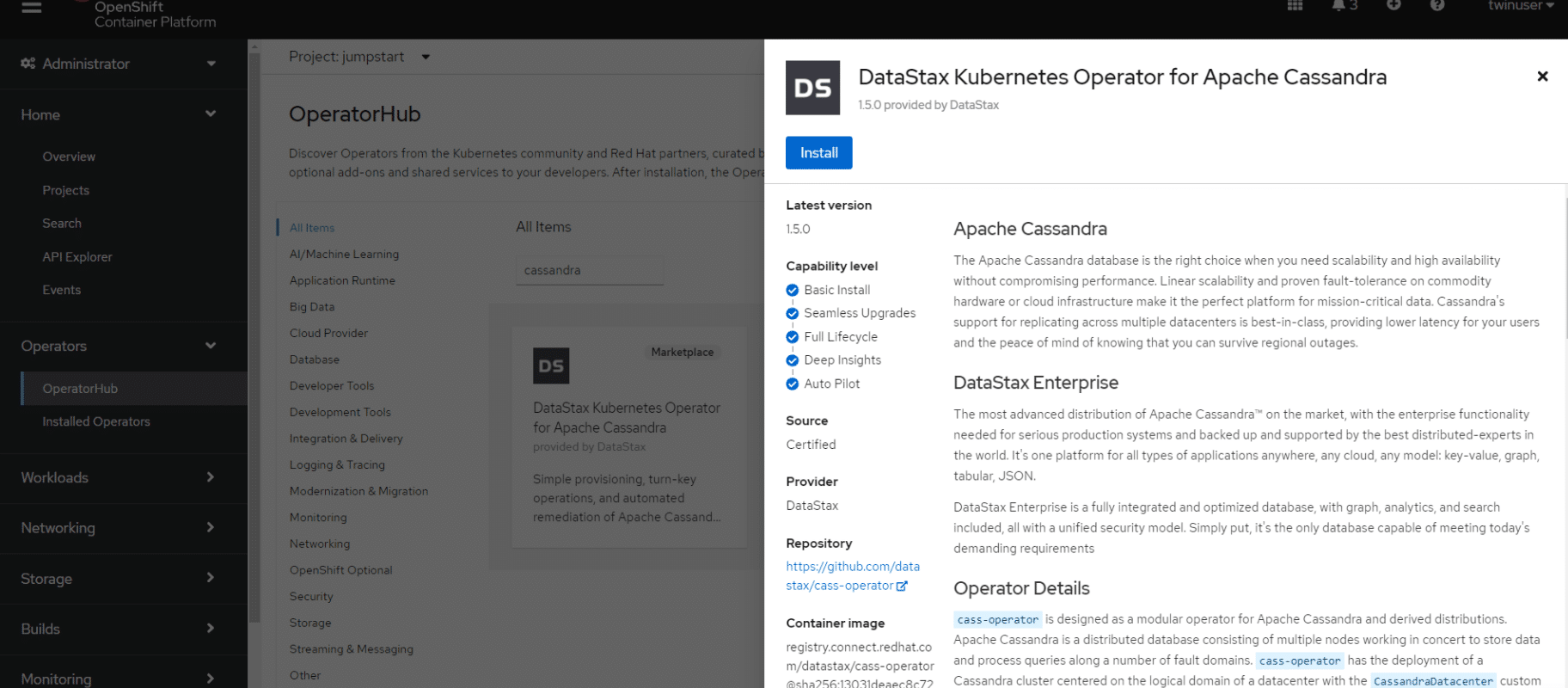The height and width of the screenshot is (688, 1568).
Task: Filter by AI/Machine Learning category
Action: pyautogui.click(x=344, y=255)
